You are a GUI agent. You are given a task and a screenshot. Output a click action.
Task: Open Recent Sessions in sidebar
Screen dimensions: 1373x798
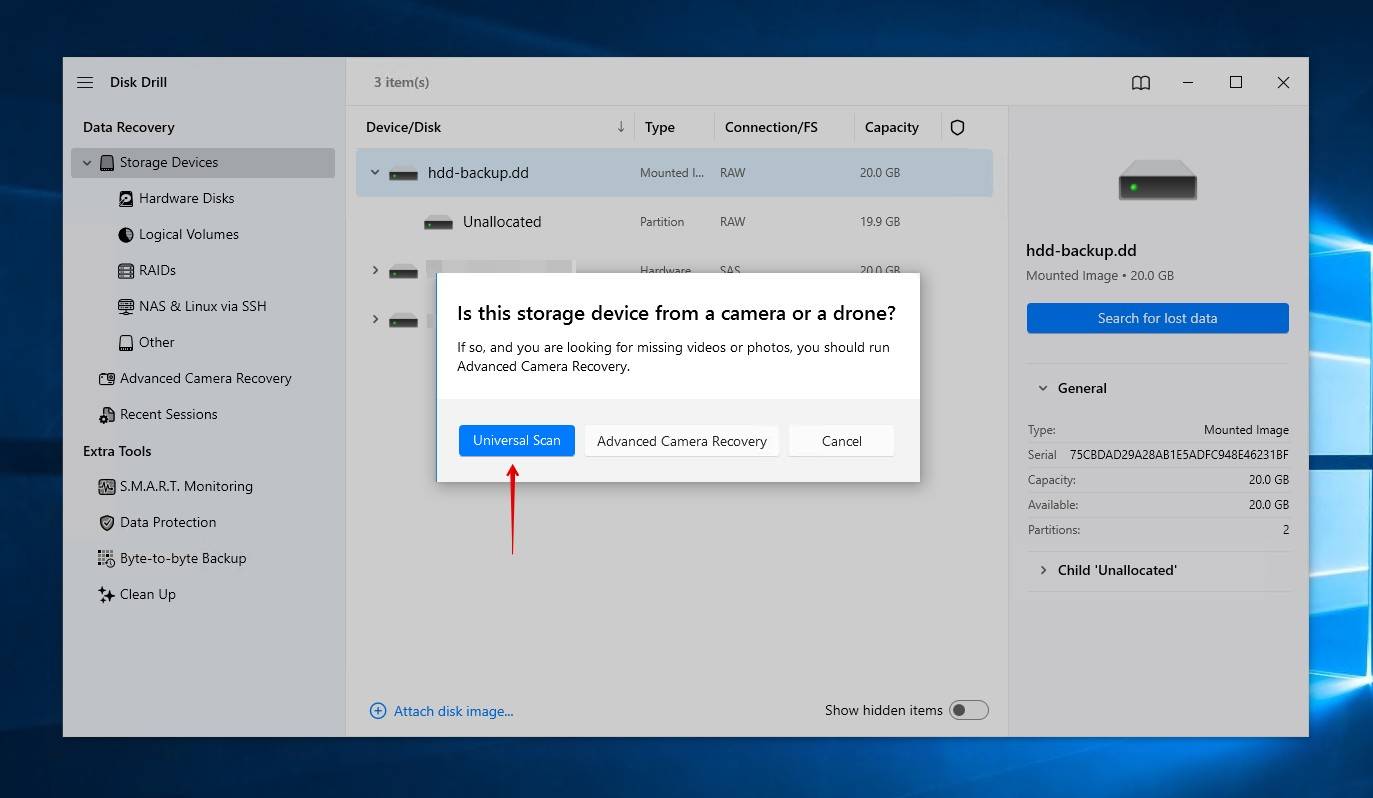coord(168,414)
